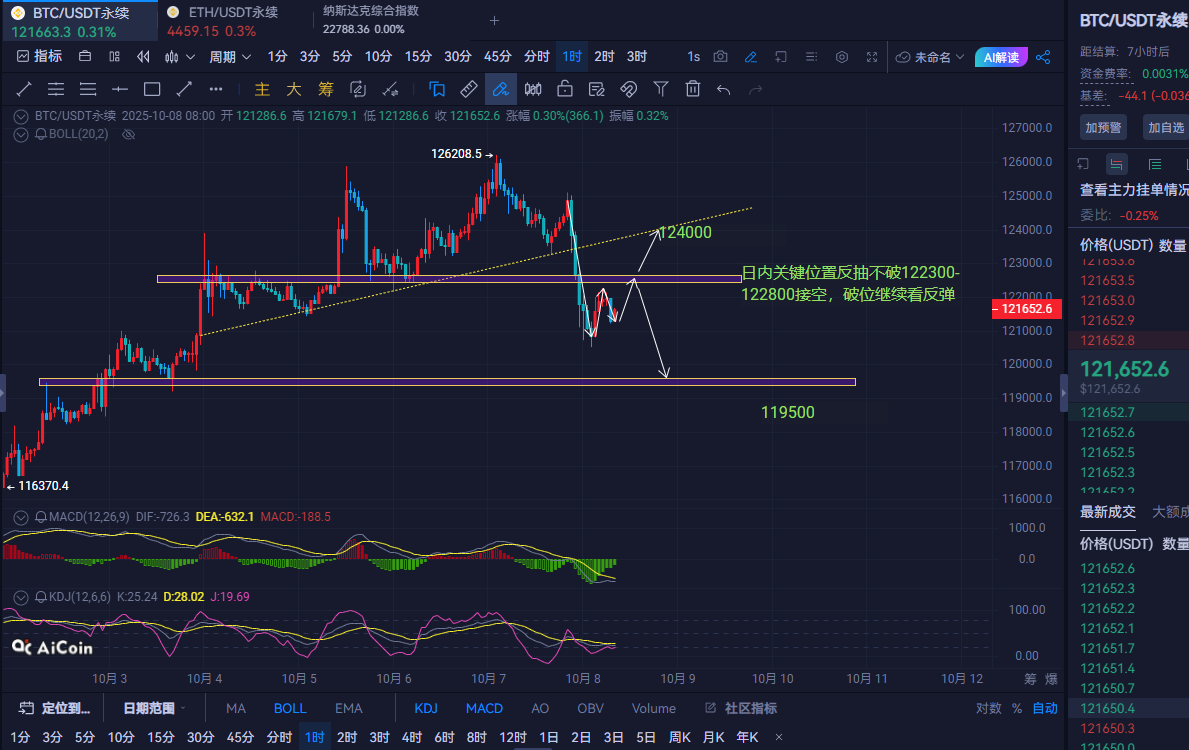Select the rectangle drawing tool
Viewport: 1189px width, 750px height.
(x=152, y=89)
